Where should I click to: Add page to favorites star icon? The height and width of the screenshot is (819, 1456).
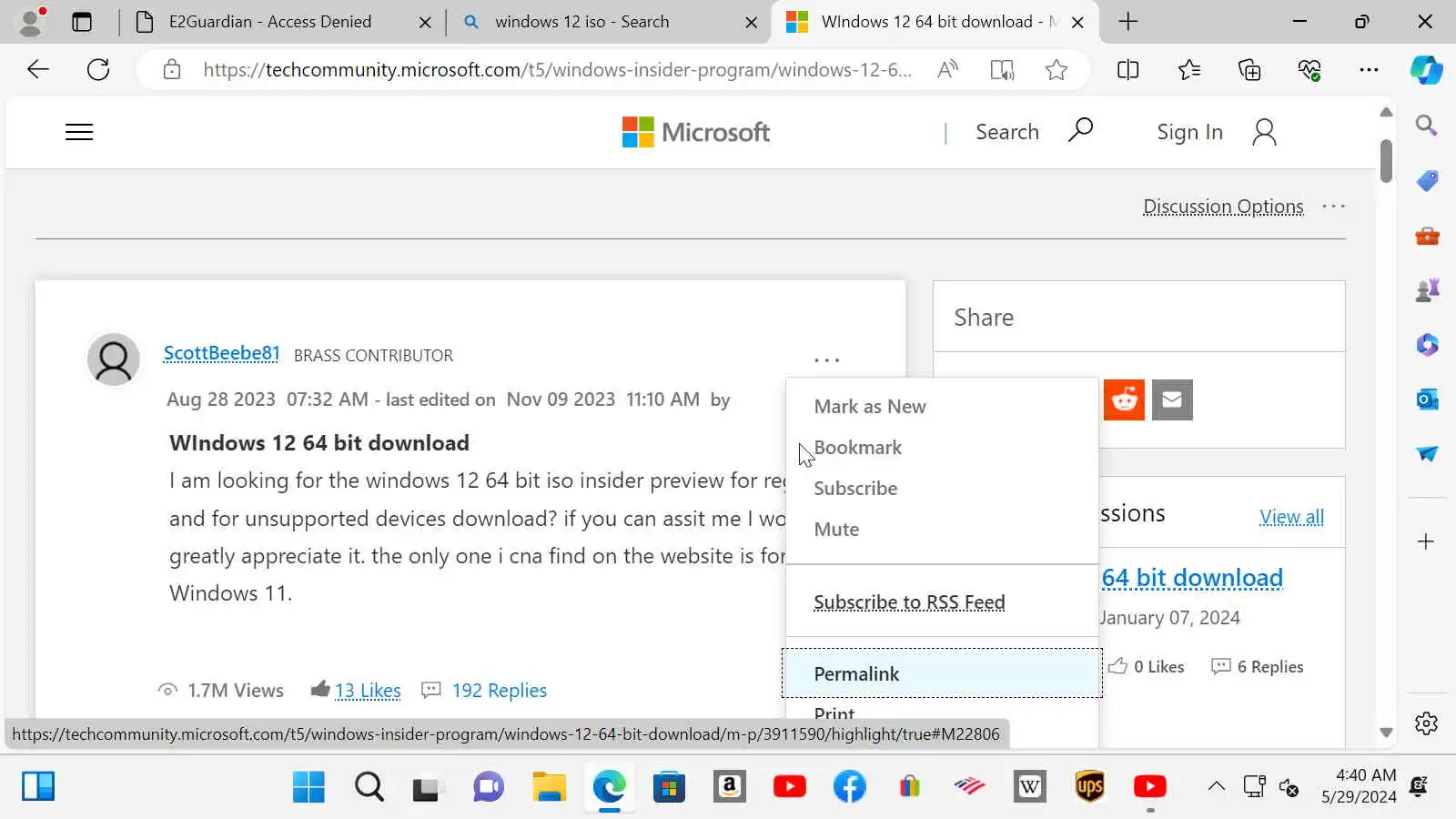(x=1056, y=70)
